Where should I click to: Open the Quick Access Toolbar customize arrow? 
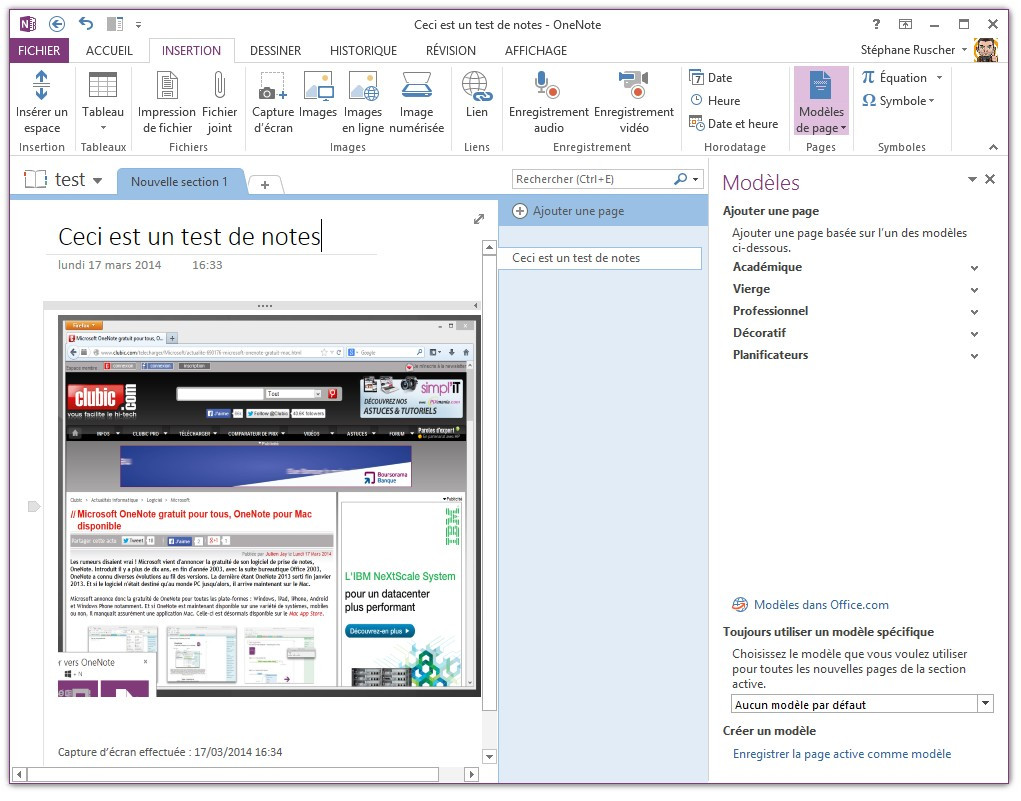138,25
